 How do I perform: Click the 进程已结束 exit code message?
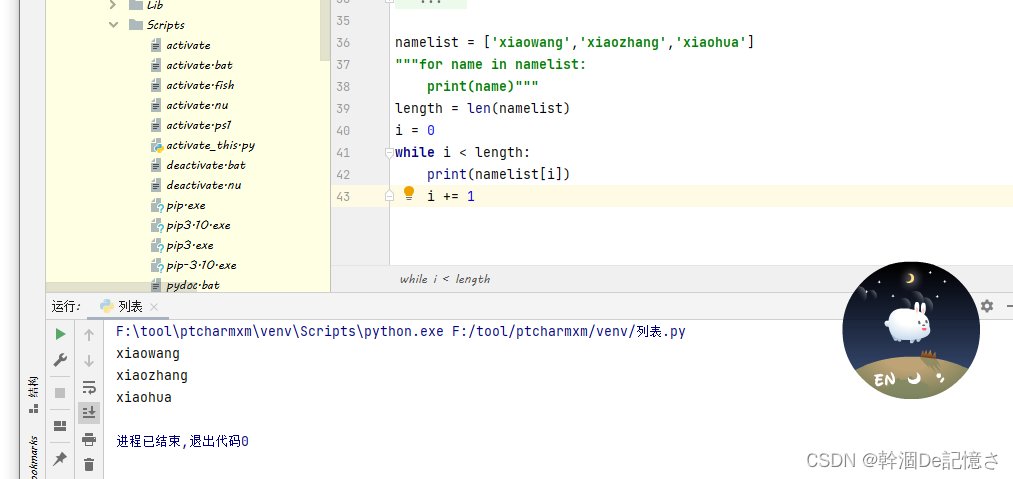coord(183,442)
